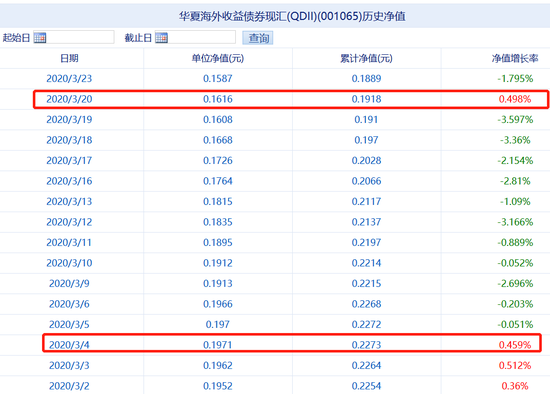Select the 单位净值(元) column header
Viewport: 550px width, 394px height.
[218, 58]
